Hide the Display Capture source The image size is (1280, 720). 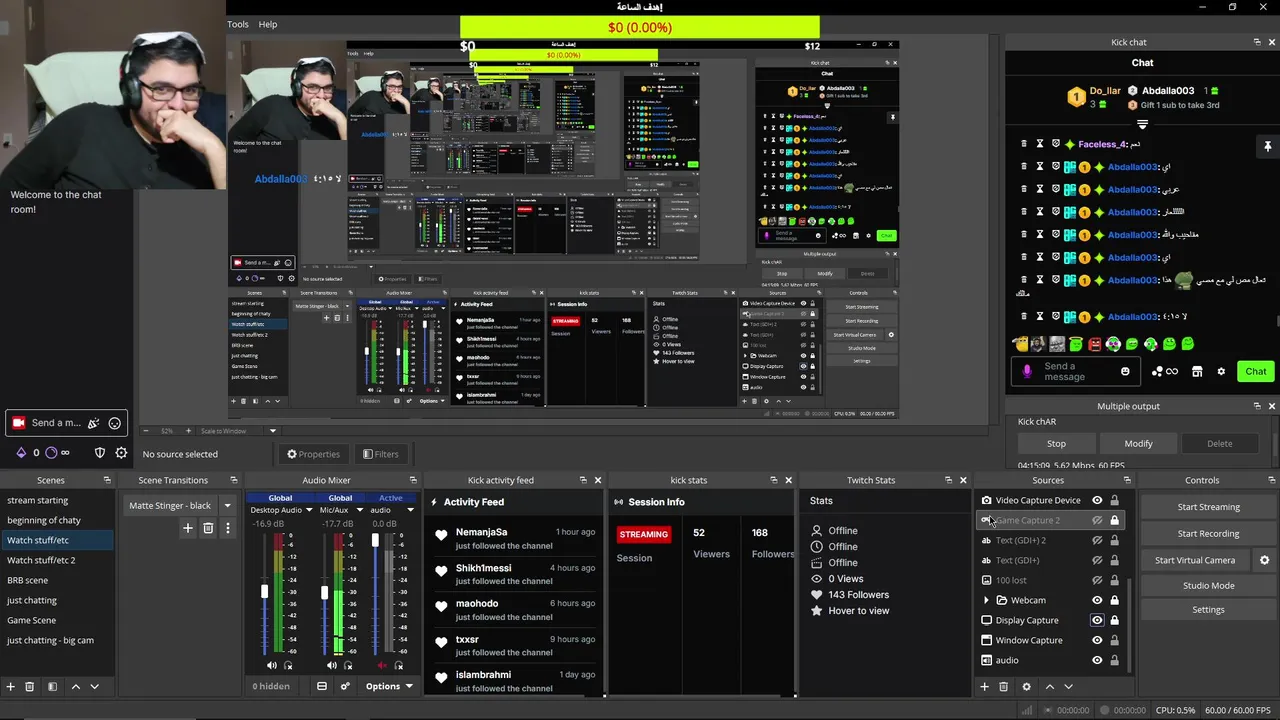[1097, 620]
